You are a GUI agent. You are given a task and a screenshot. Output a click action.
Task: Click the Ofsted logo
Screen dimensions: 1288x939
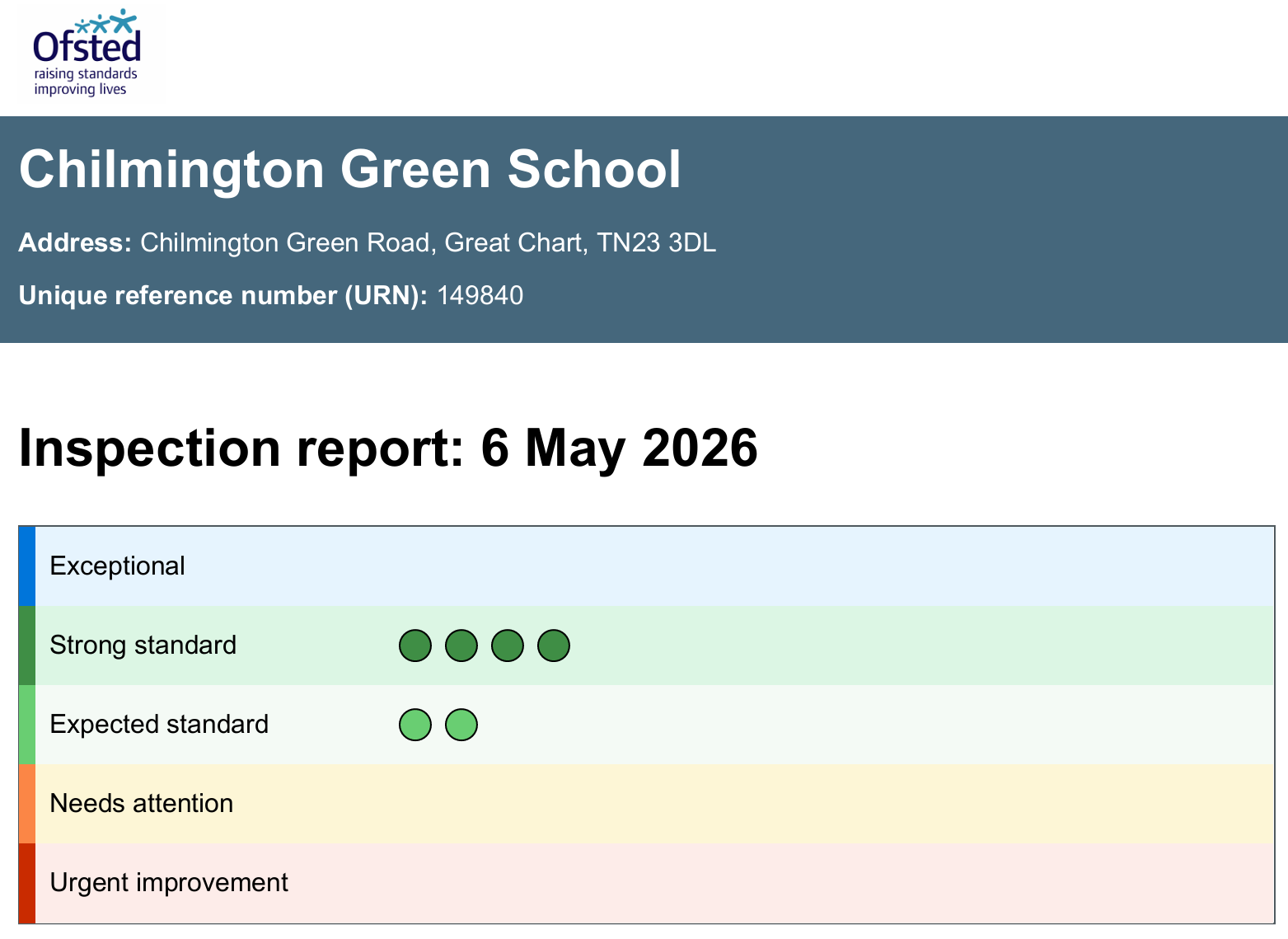coord(87,52)
